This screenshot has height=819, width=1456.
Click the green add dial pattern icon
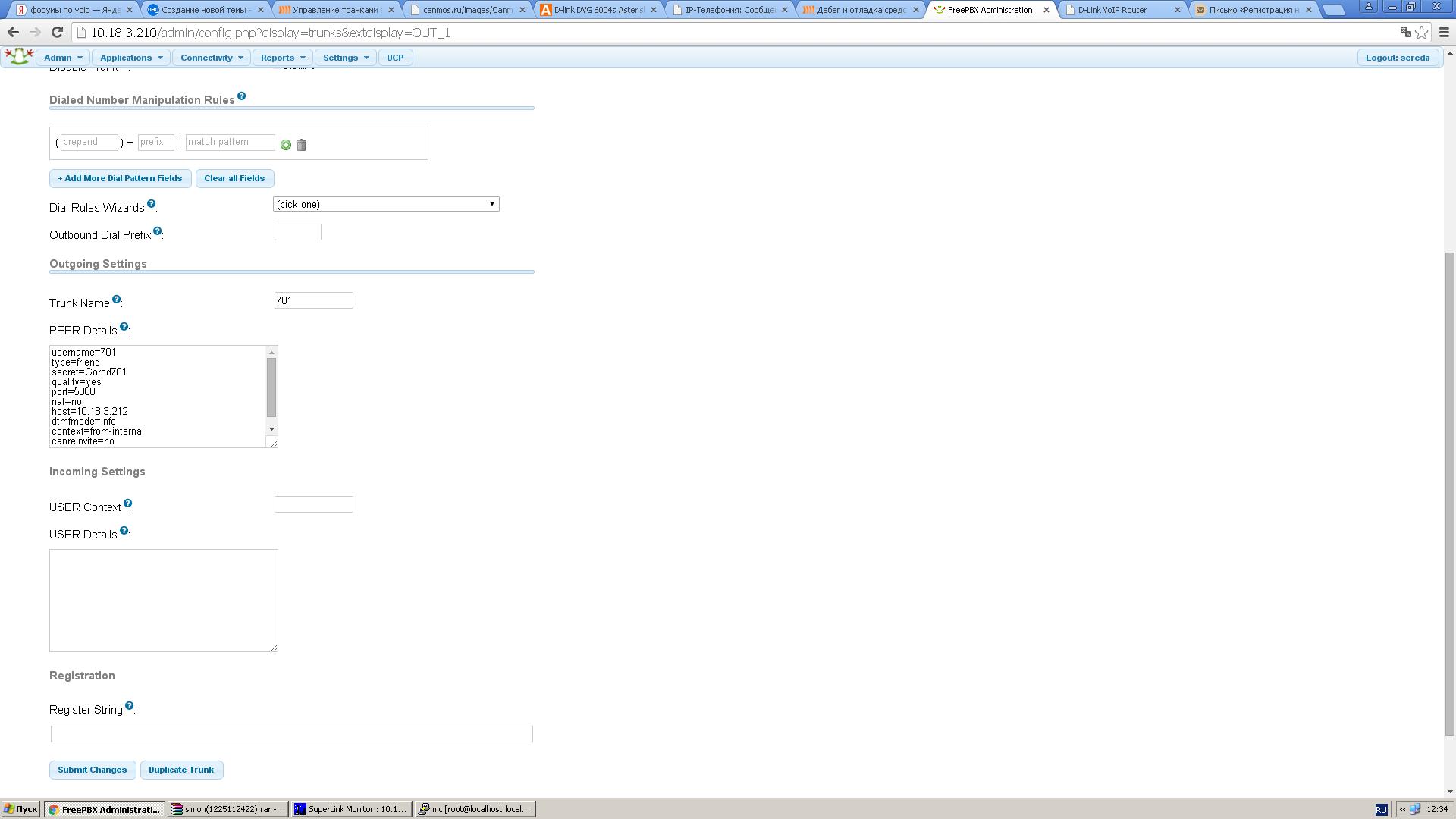pos(286,145)
